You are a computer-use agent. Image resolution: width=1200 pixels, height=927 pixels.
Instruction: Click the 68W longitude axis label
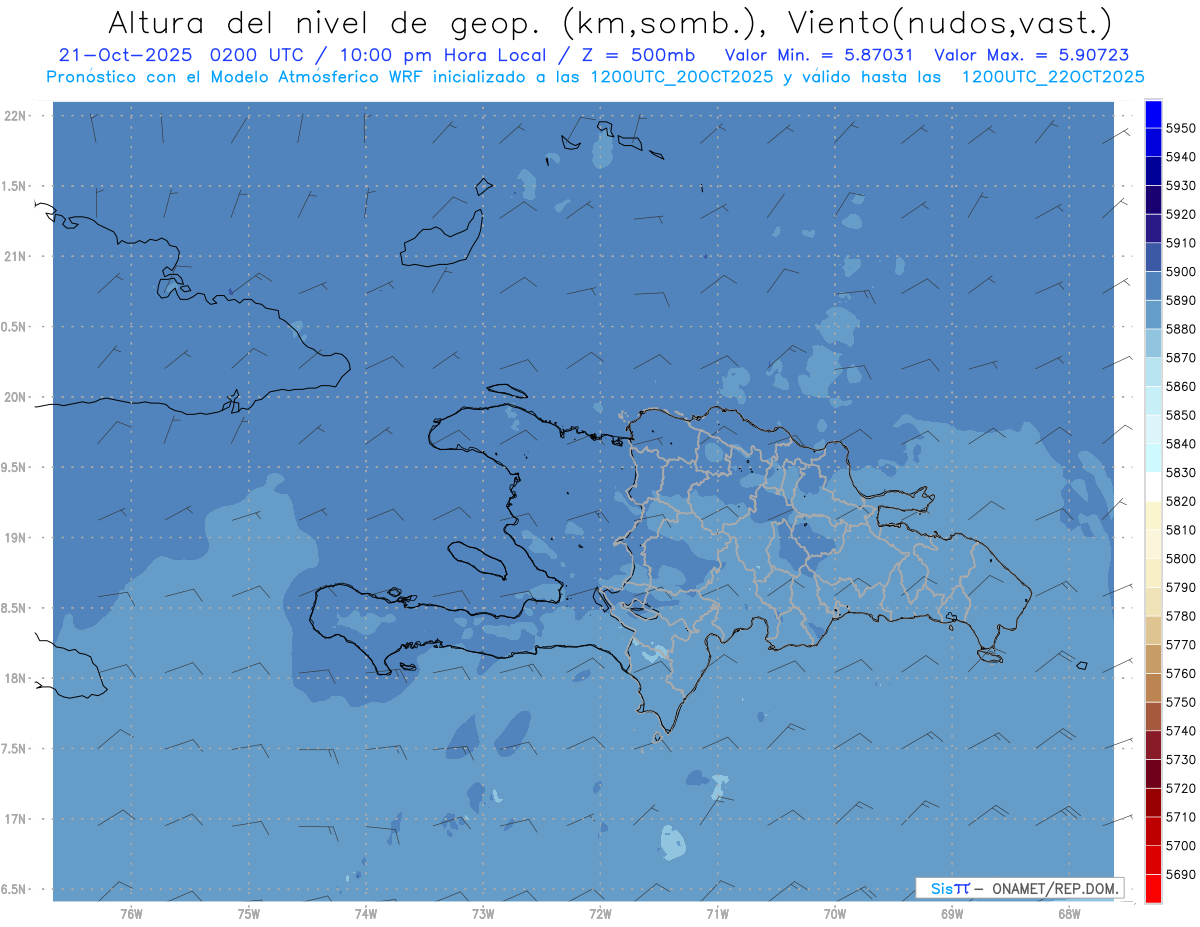pos(1068,913)
